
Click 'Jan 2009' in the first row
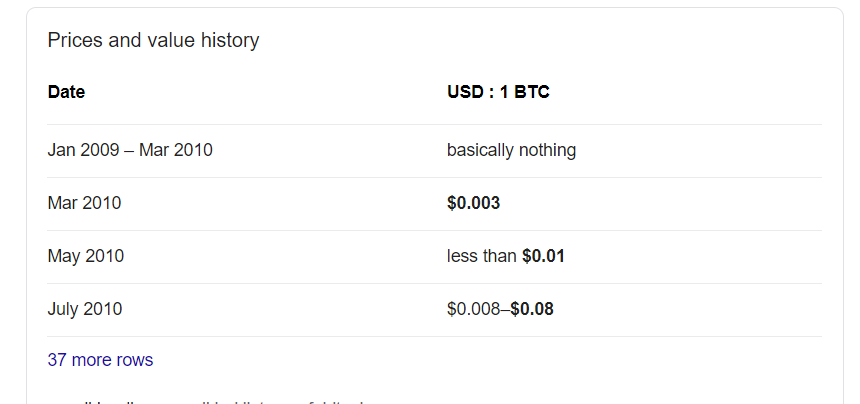83,150
